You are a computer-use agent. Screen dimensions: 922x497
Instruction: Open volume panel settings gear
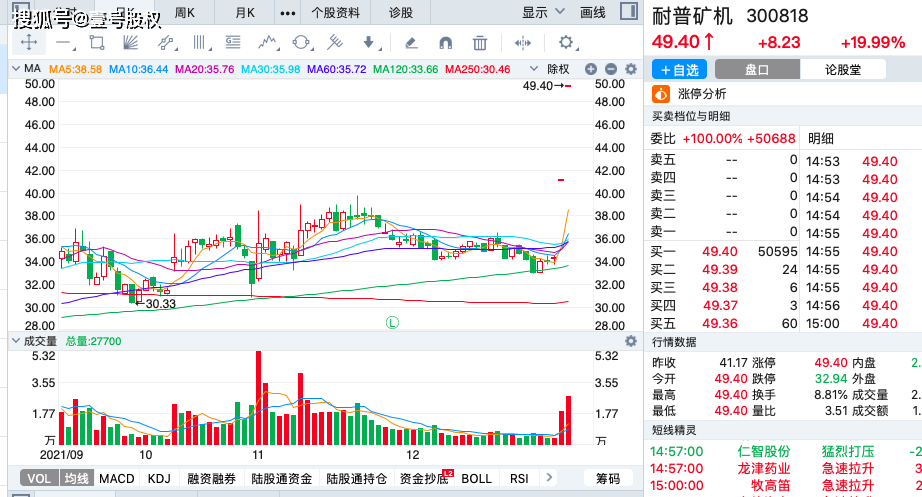tap(631, 341)
